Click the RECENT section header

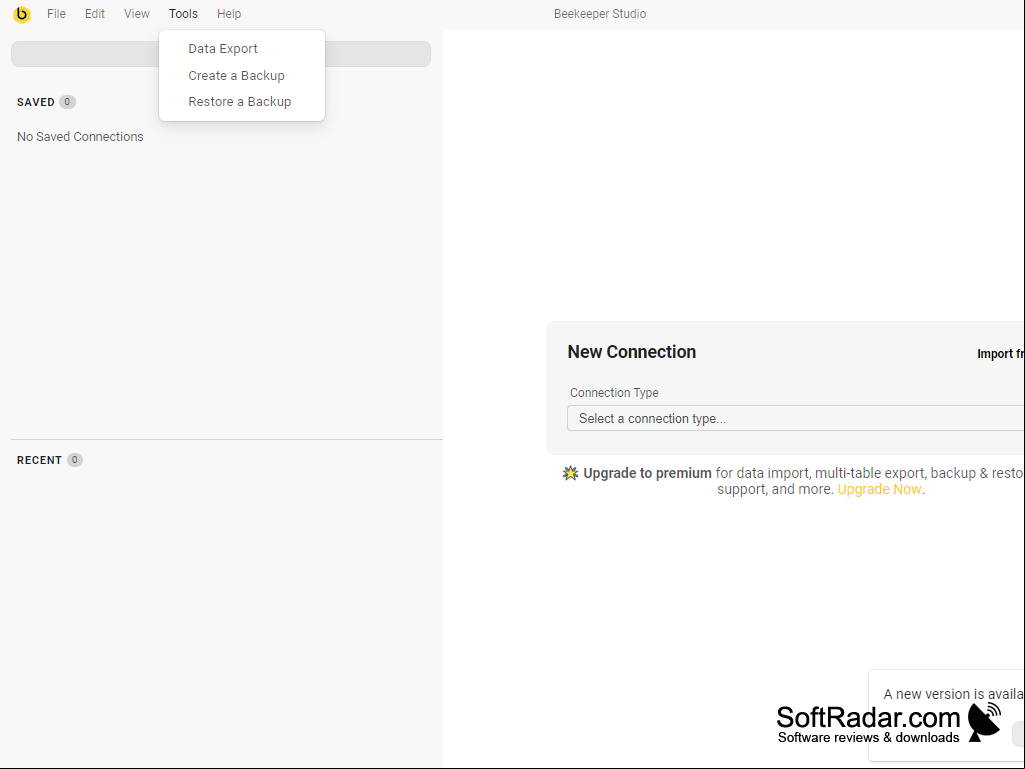tap(39, 460)
